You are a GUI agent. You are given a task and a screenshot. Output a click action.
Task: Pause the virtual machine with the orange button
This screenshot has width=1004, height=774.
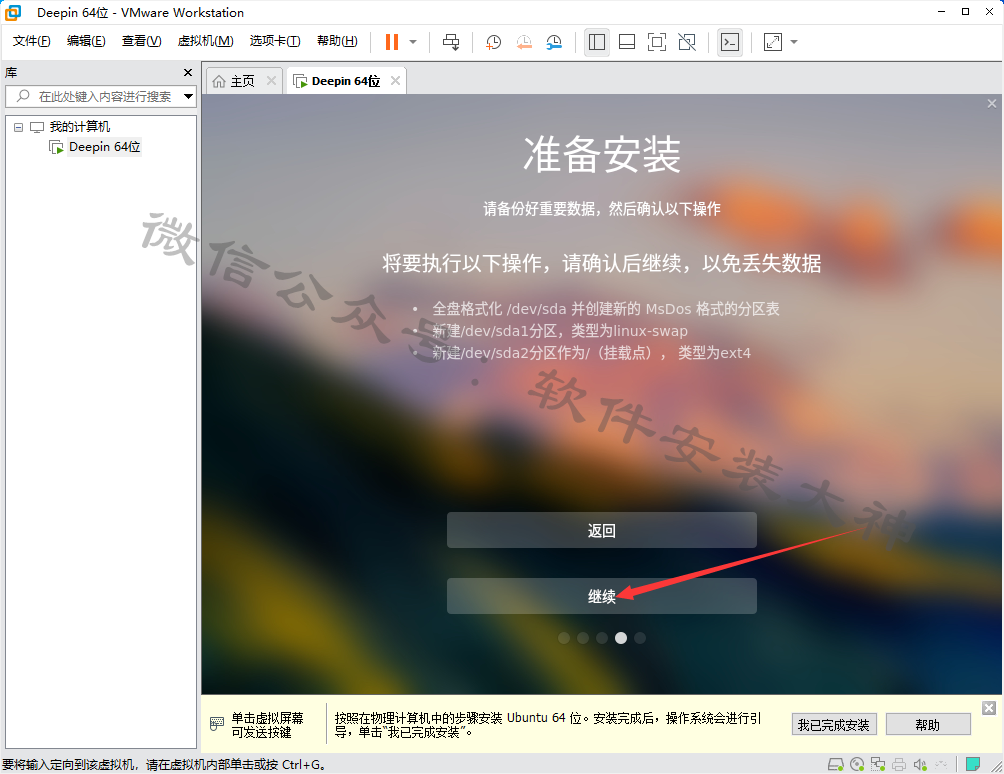tap(392, 42)
